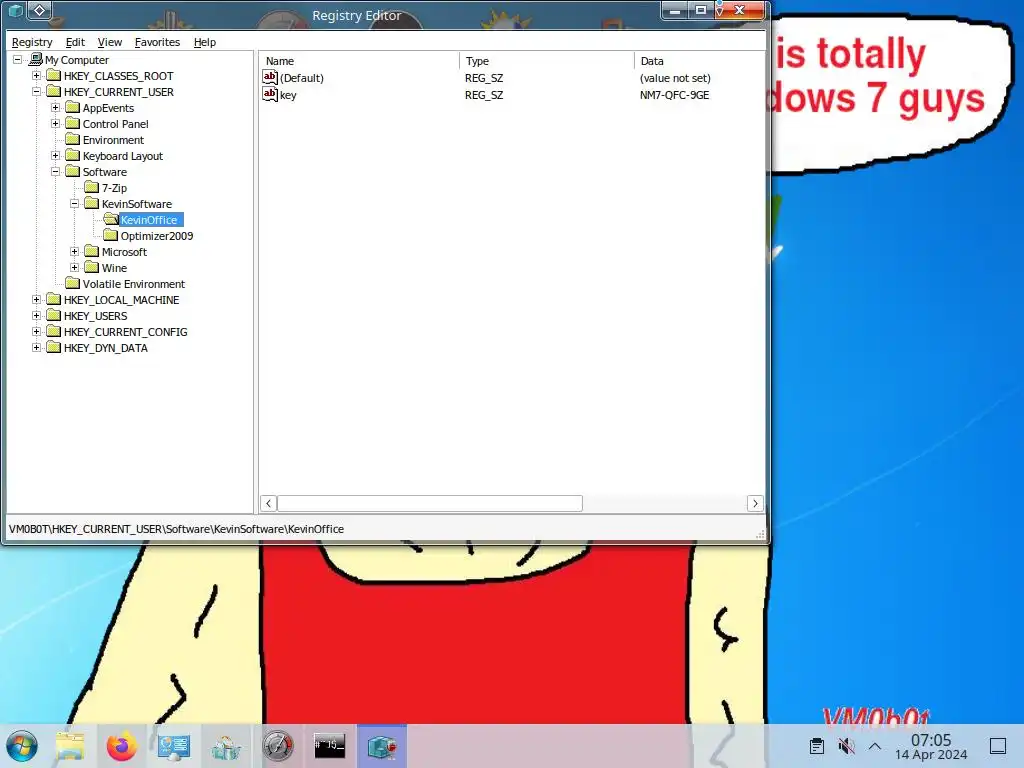
Task: Click the Keyboard Layout folder icon
Action: (72, 155)
